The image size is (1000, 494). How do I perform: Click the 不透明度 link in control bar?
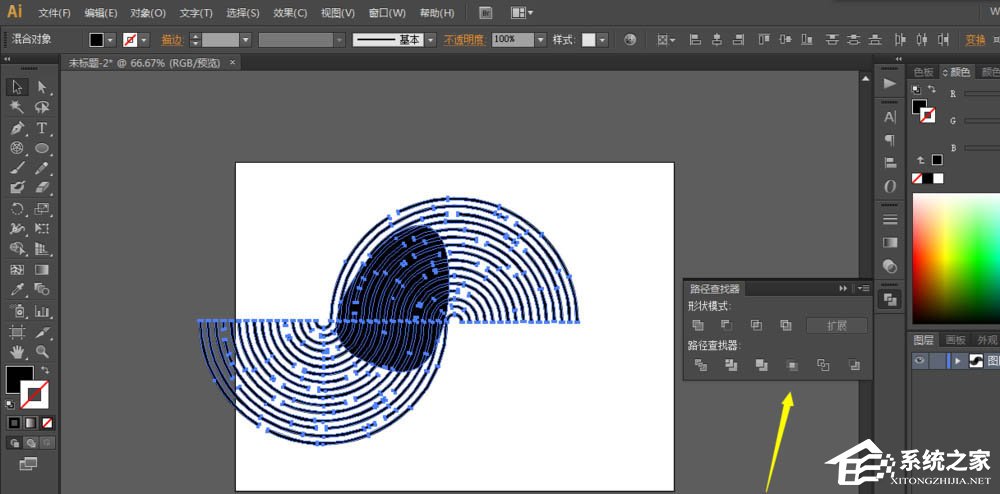pyautogui.click(x=464, y=40)
